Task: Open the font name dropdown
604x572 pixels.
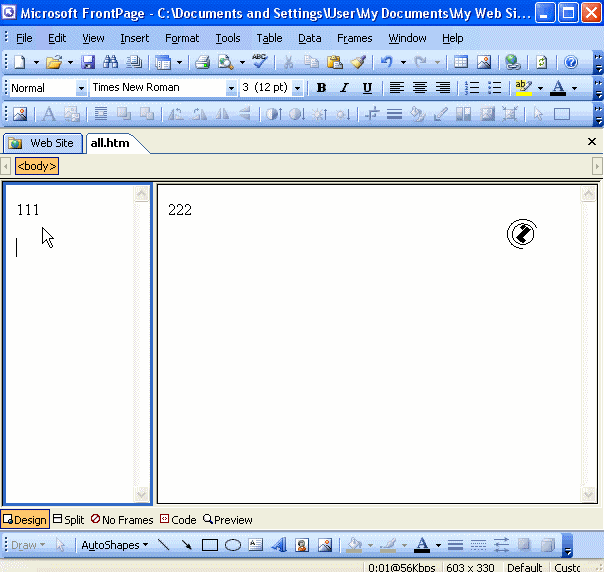Action: pyautogui.click(x=231, y=88)
